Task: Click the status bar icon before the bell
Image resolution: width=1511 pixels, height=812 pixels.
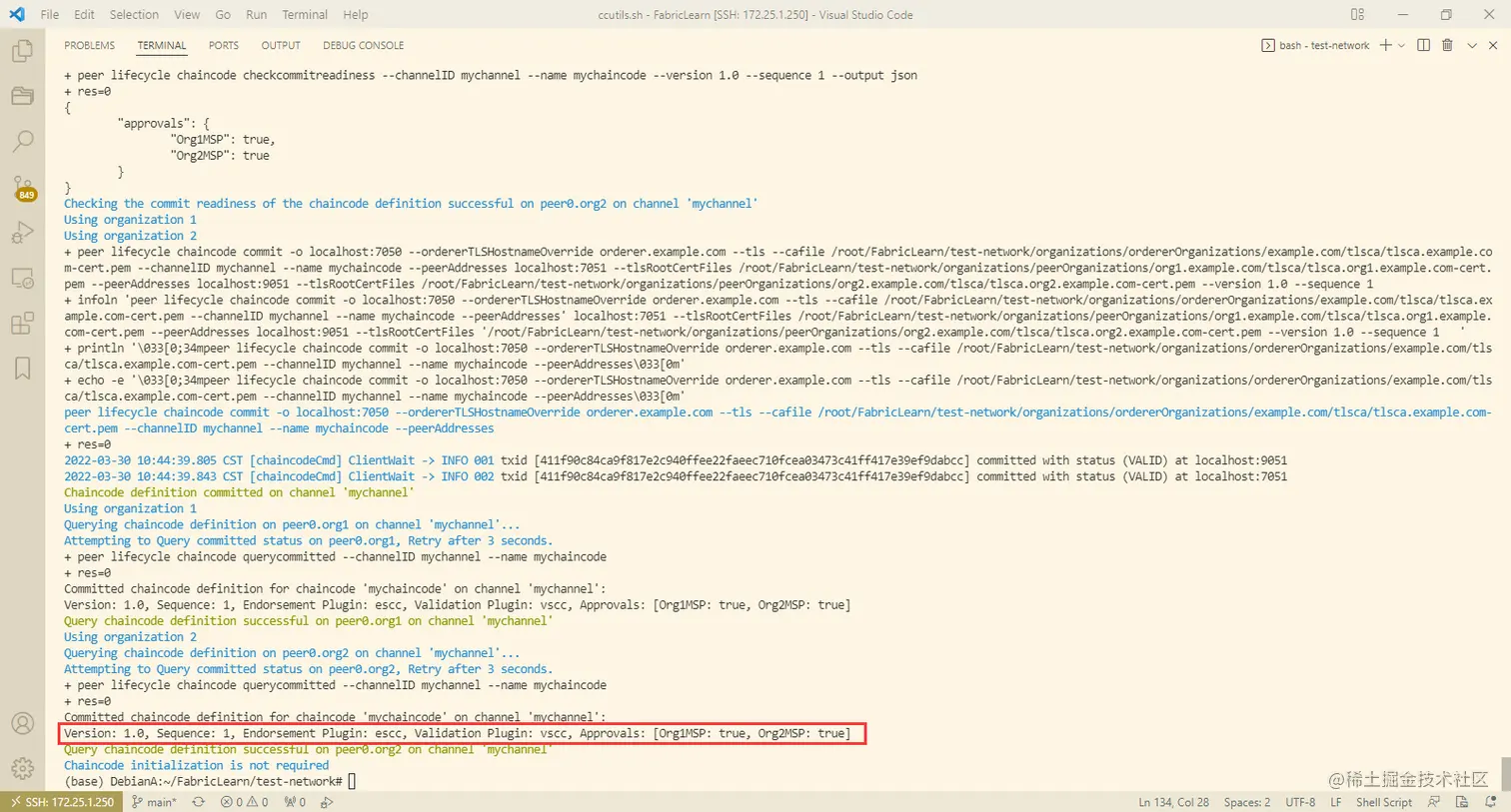Action: (x=1462, y=802)
